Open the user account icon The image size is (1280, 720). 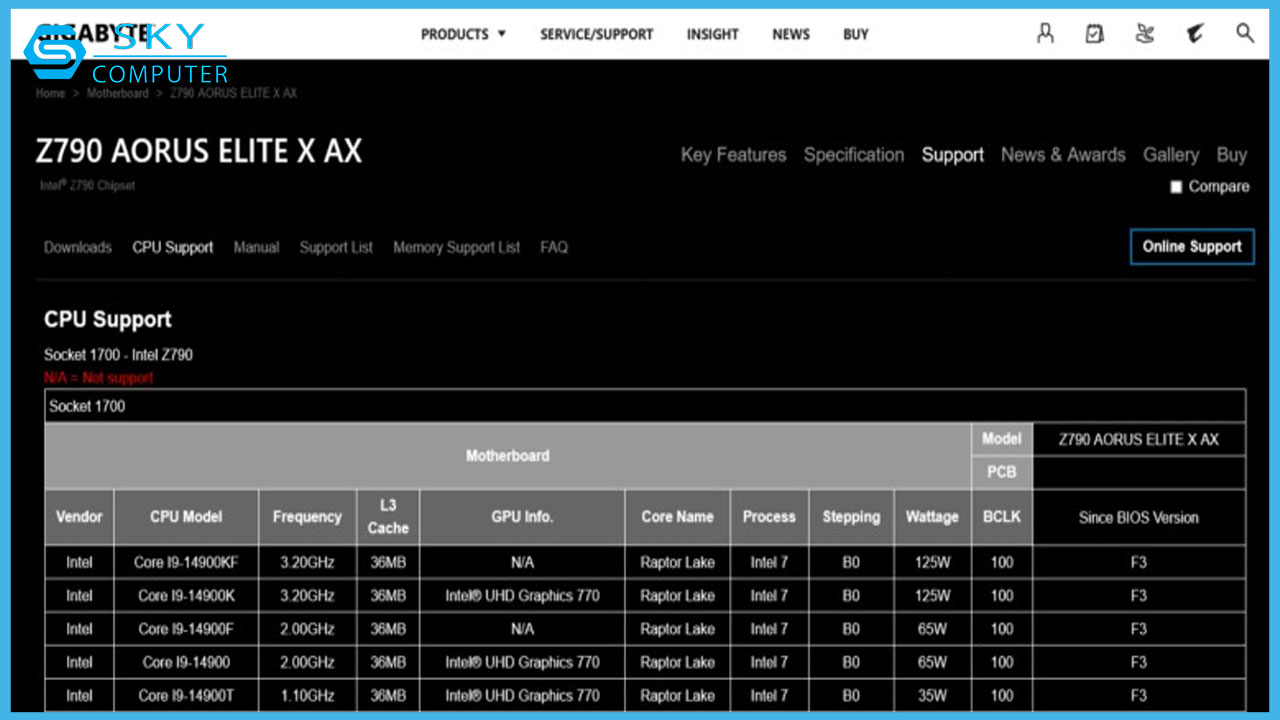(x=1045, y=34)
